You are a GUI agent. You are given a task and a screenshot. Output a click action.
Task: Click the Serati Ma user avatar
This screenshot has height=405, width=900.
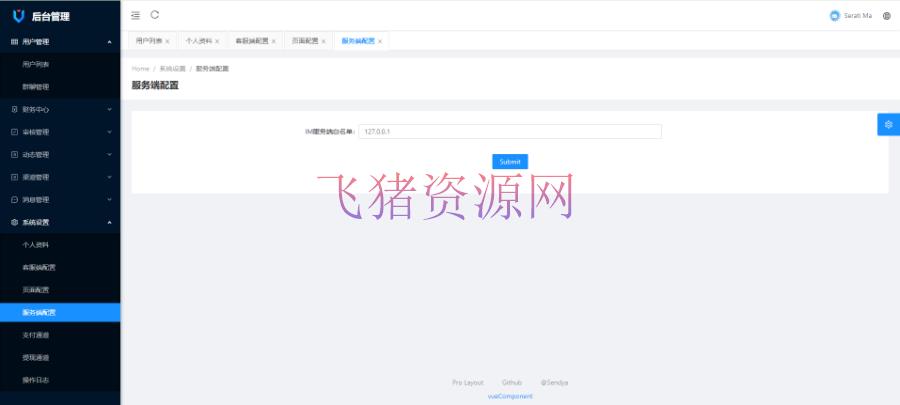835,16
